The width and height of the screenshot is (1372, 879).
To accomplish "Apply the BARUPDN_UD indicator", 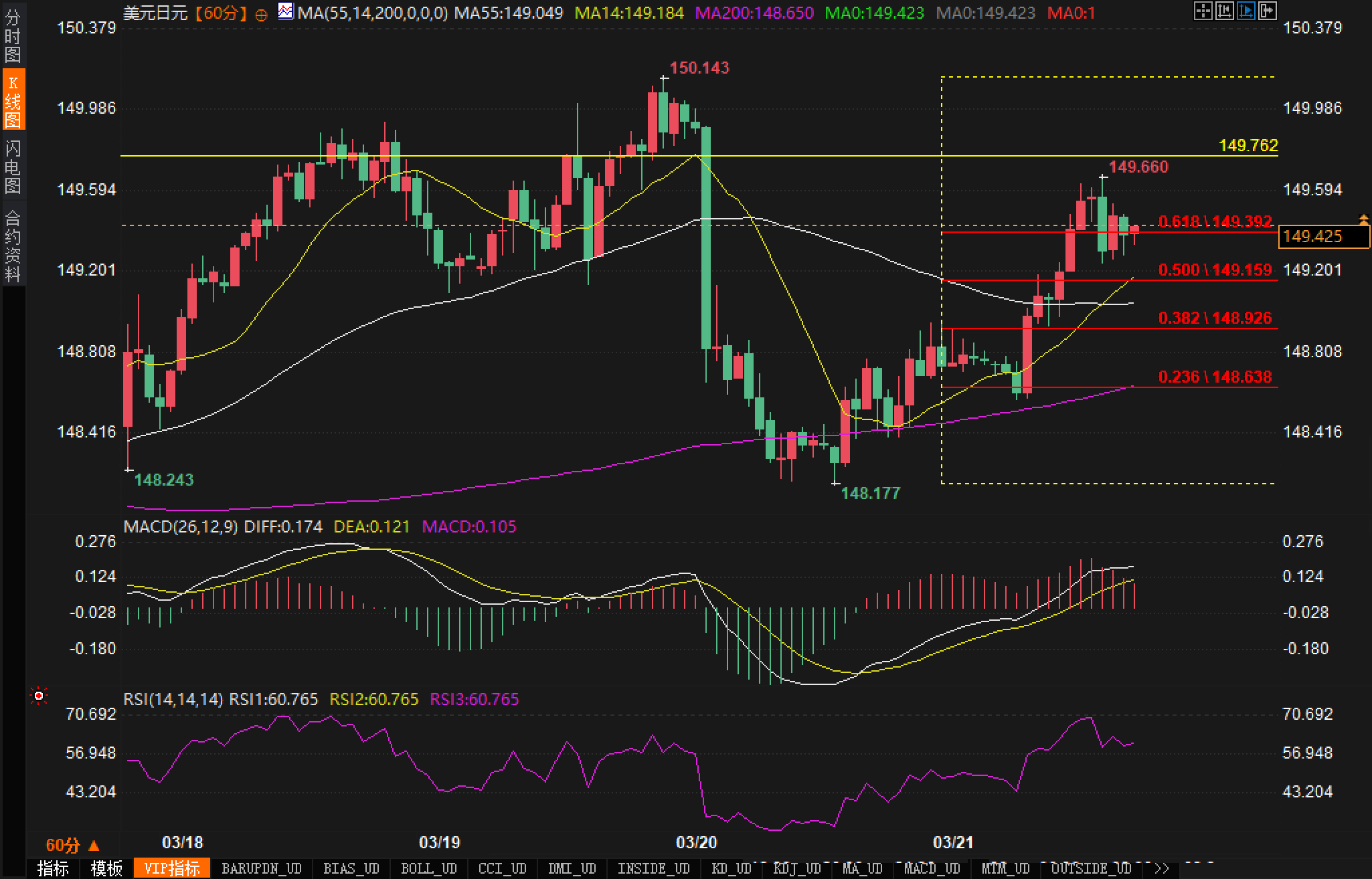I will tap(262, 868).
